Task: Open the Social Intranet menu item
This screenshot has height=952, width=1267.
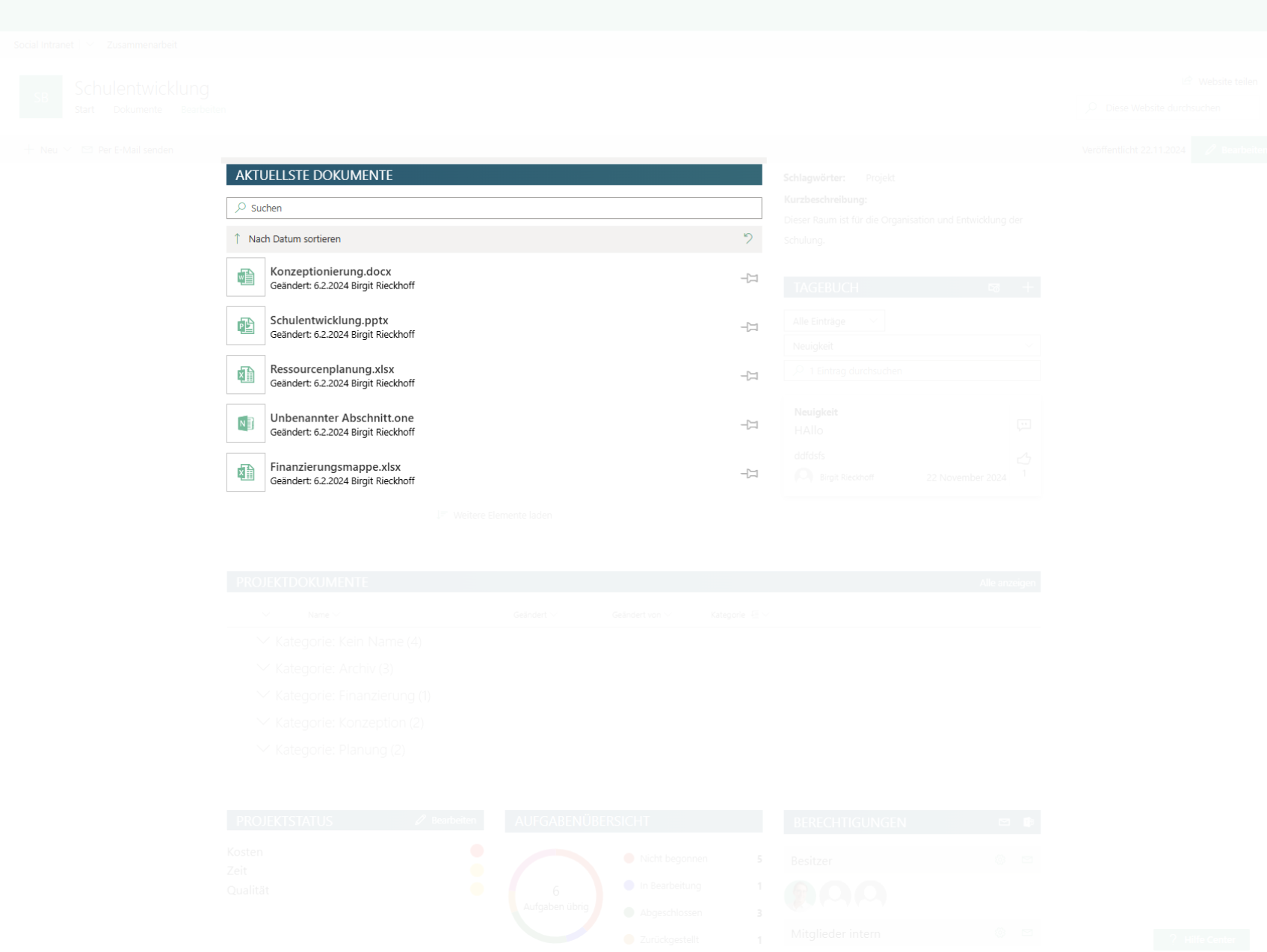Action: click(43, 45)
